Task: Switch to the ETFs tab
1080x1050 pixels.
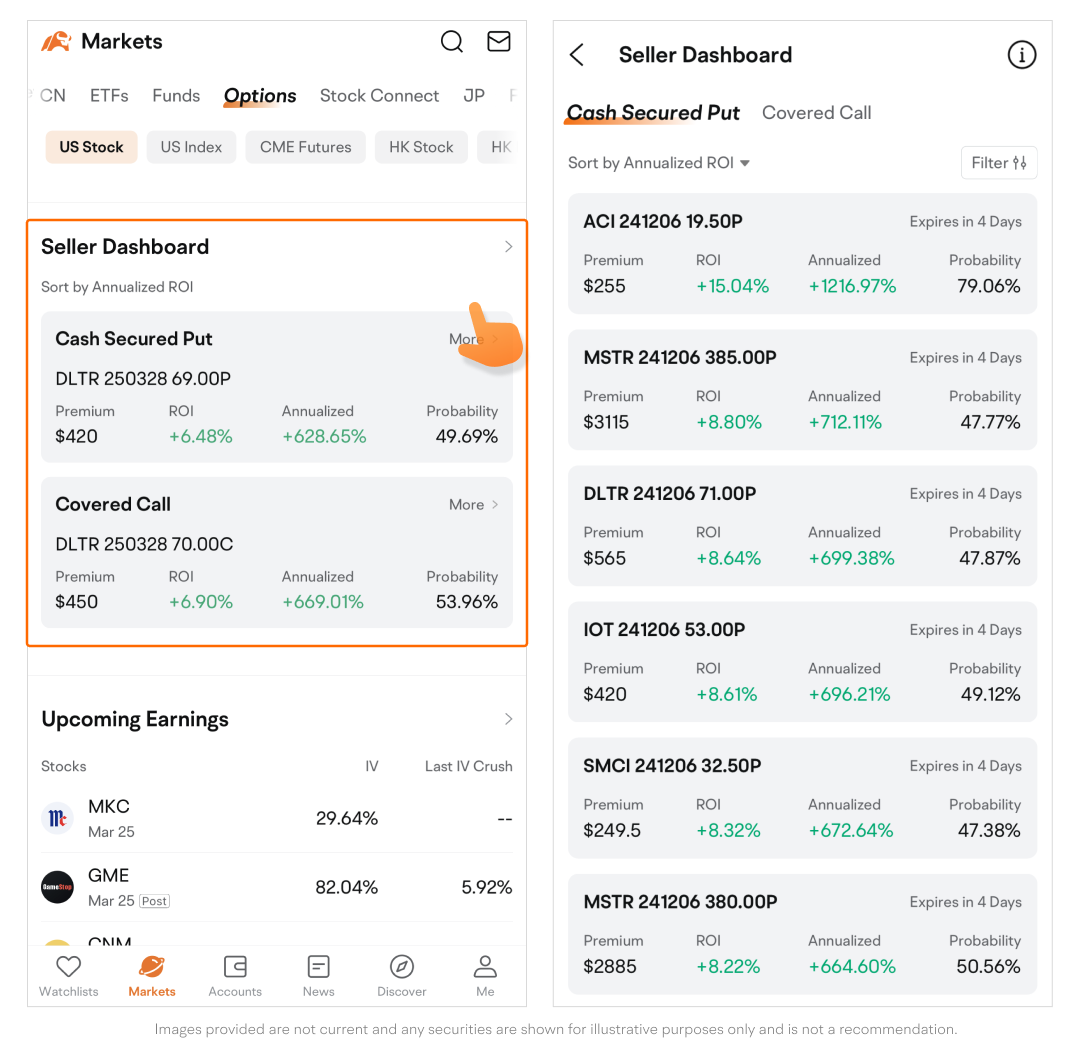Action: [109, 96]
